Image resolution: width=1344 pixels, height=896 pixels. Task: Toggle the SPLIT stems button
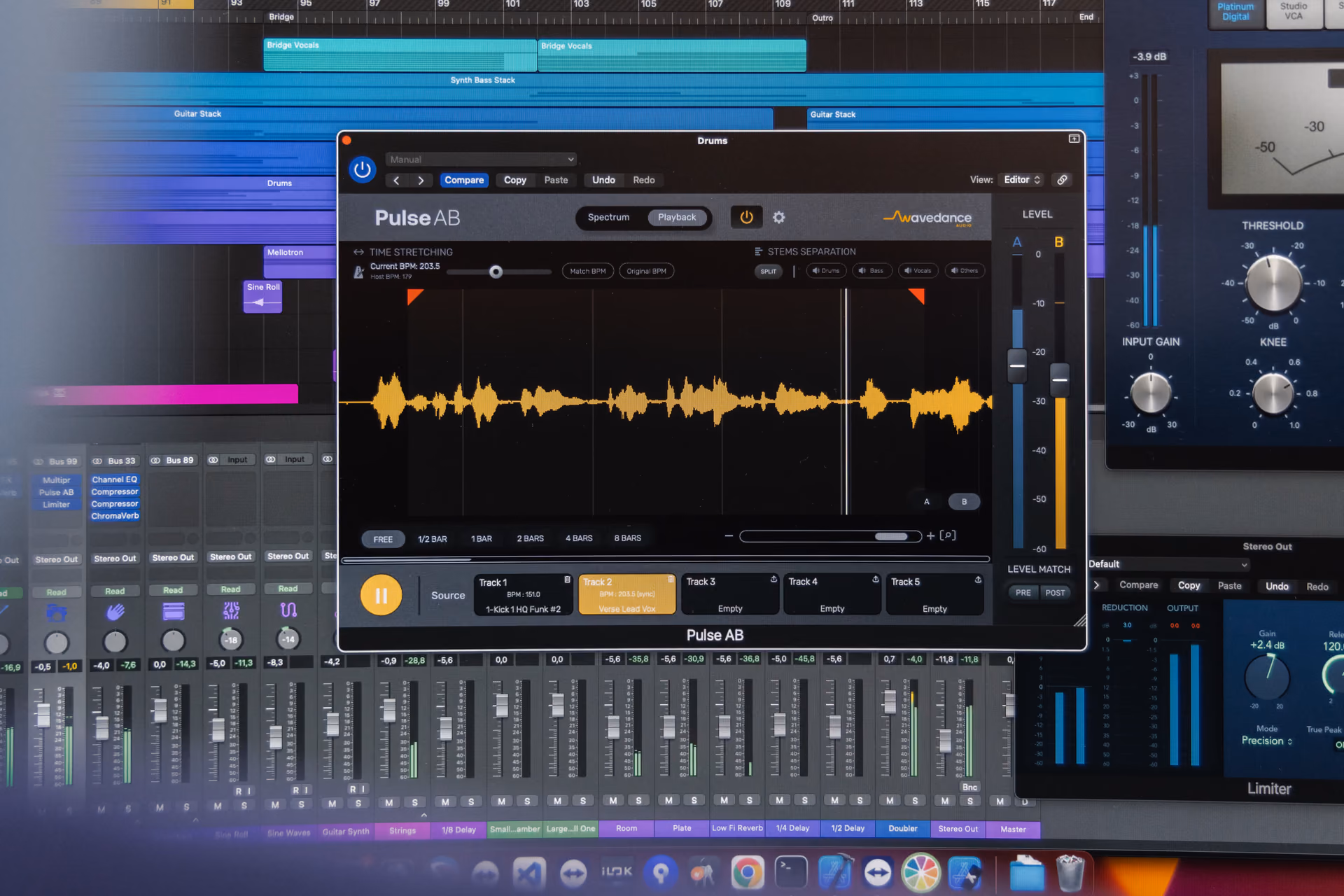769,272
